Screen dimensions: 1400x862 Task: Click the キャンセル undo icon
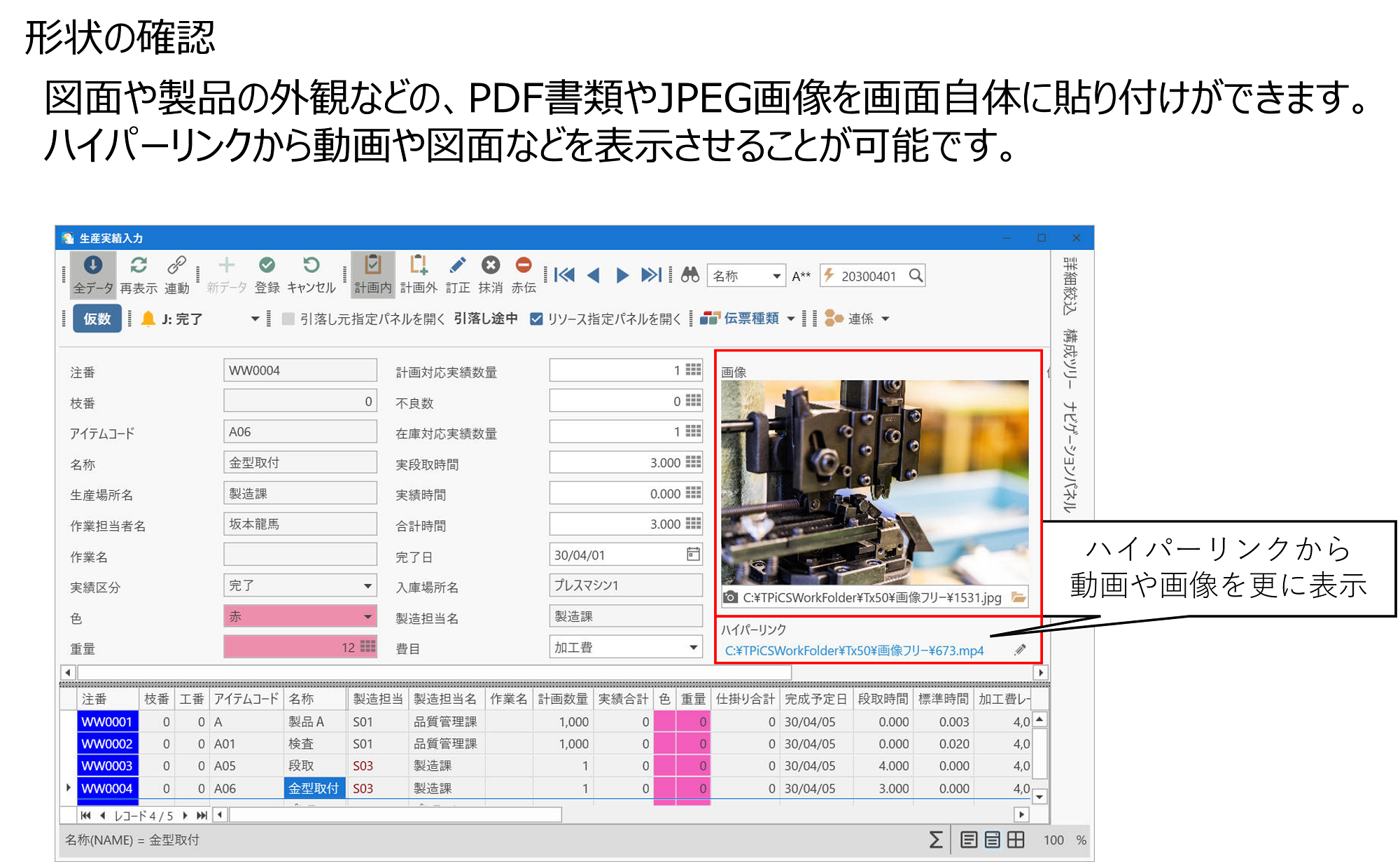point(311,265)
